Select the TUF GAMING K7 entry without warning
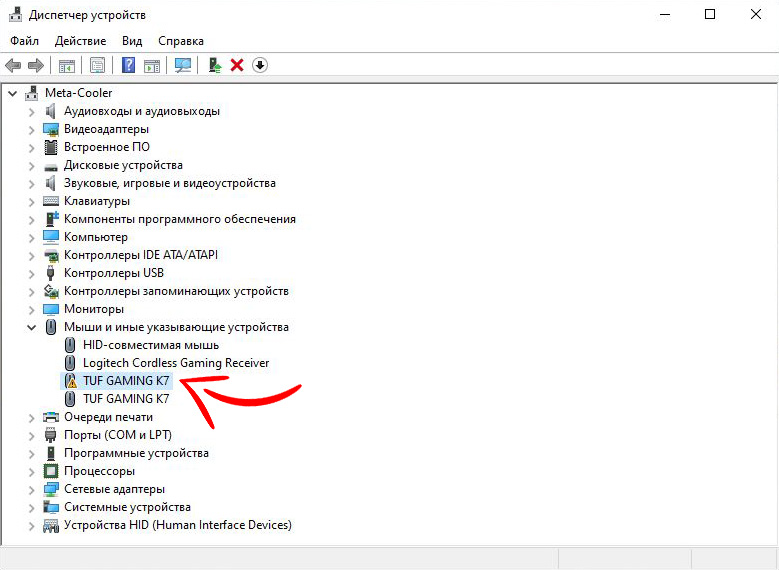The height and width of the screenshot is (570, 779). point(126,399)
